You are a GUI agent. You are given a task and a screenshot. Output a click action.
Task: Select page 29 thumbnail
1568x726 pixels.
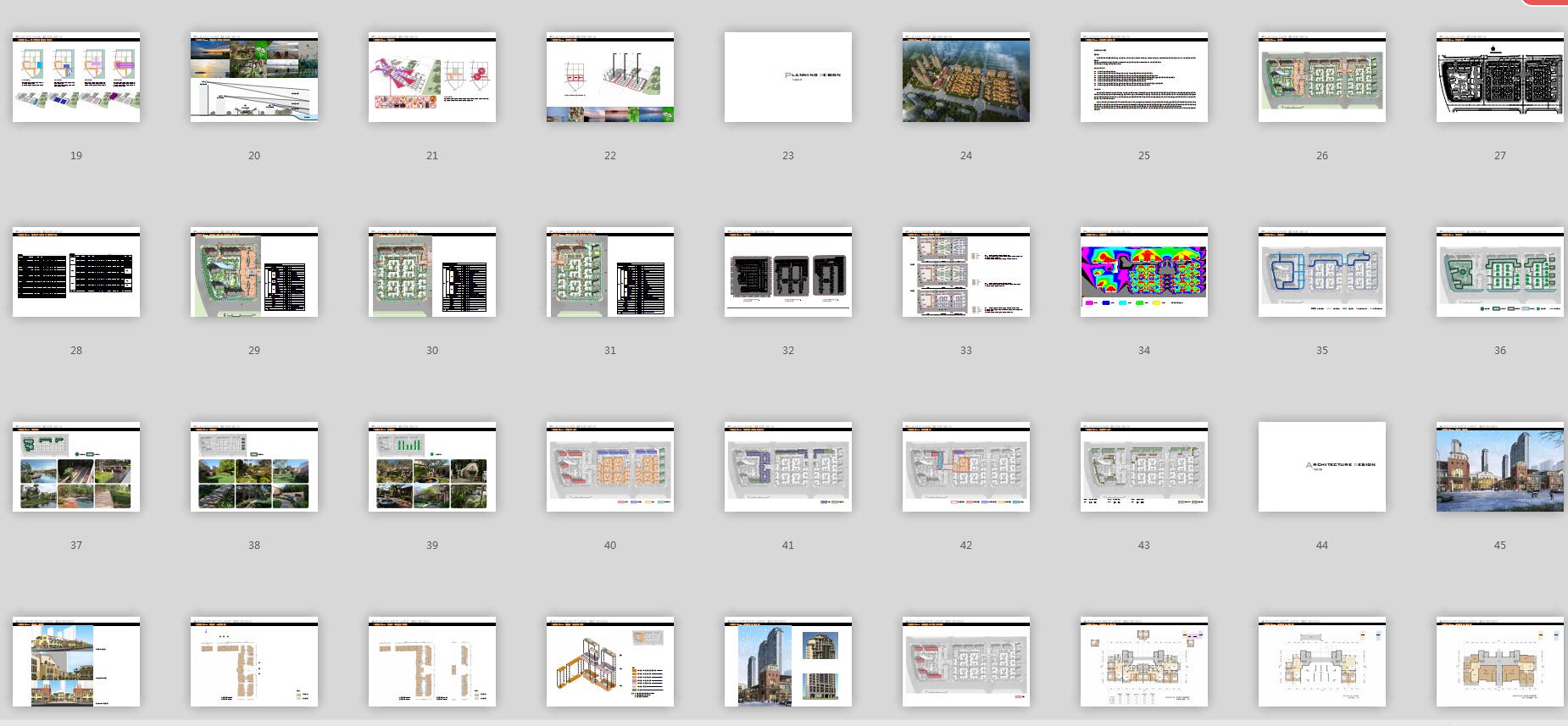pyautogui.click(x=254, y=272)
